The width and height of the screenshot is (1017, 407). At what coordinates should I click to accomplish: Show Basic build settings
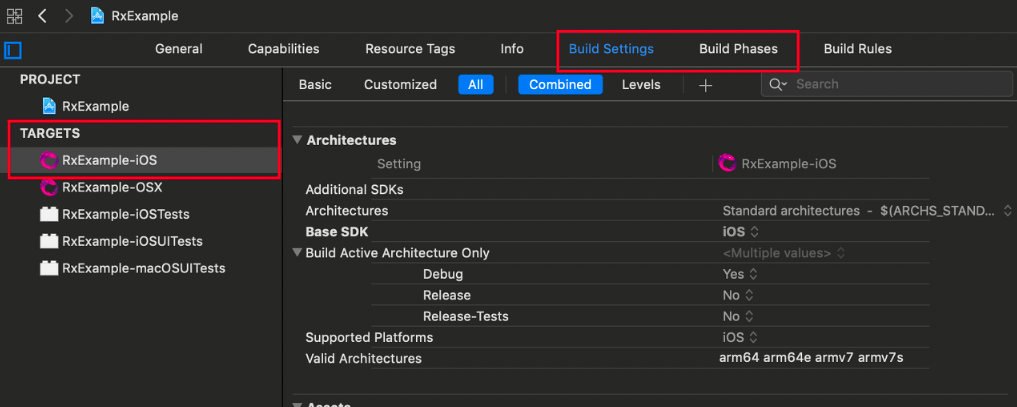(x=315, y=85)
